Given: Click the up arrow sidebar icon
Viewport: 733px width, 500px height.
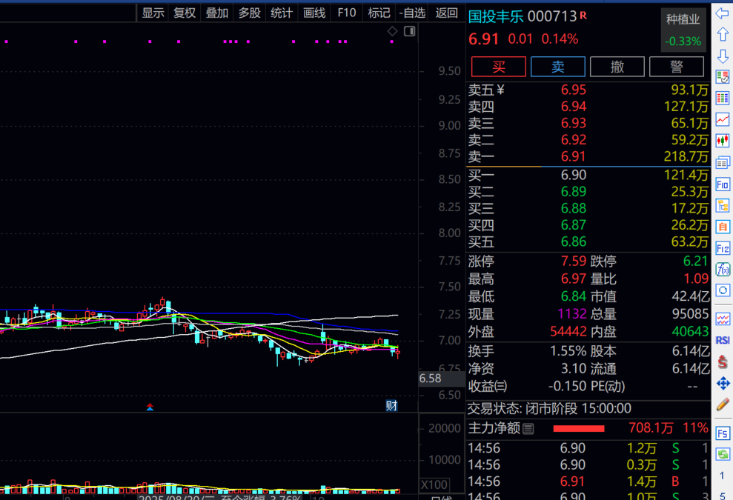Looking at the screenshot, I should point(722,34).
